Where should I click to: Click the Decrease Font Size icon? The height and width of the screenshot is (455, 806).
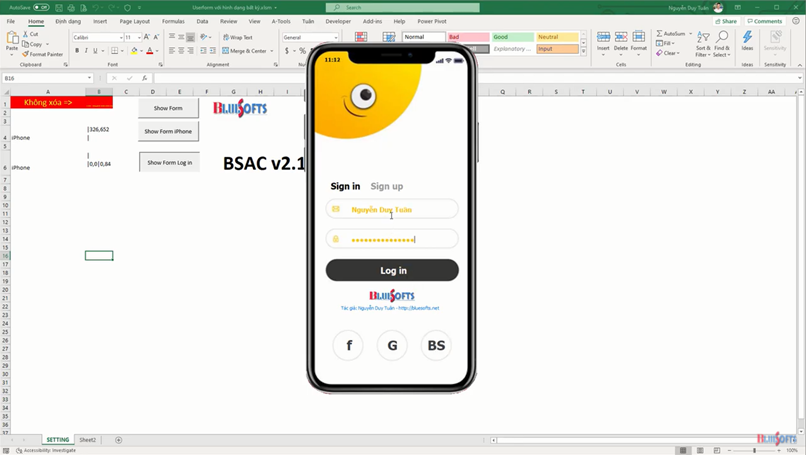(x=156, y=37)
